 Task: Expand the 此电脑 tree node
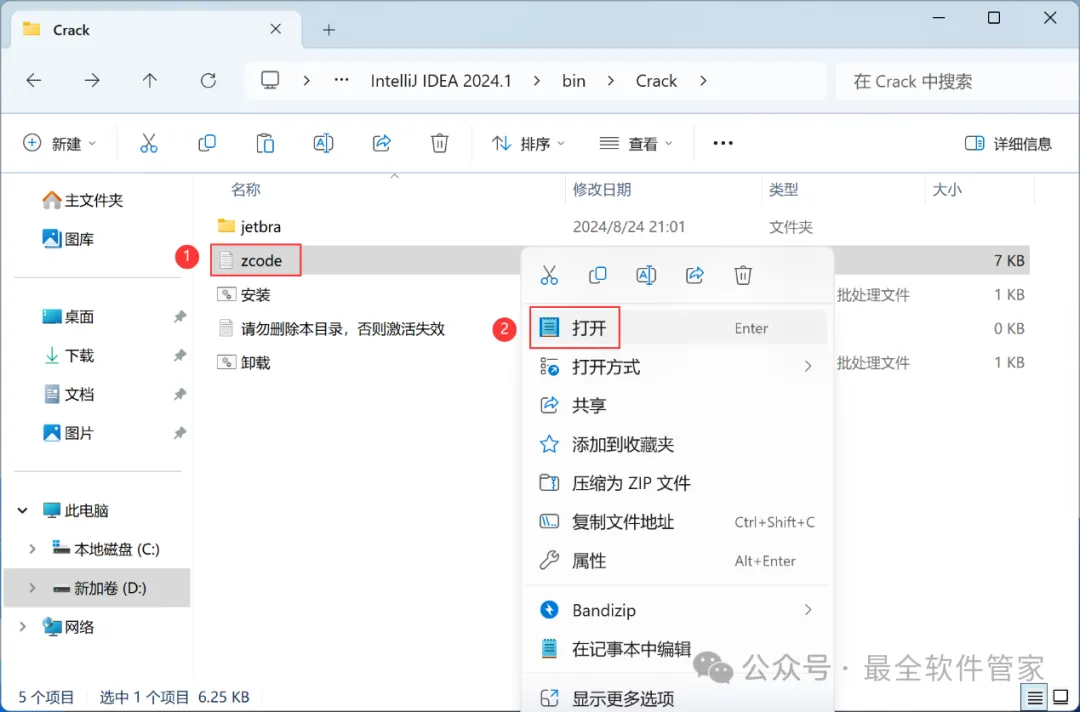23,510
